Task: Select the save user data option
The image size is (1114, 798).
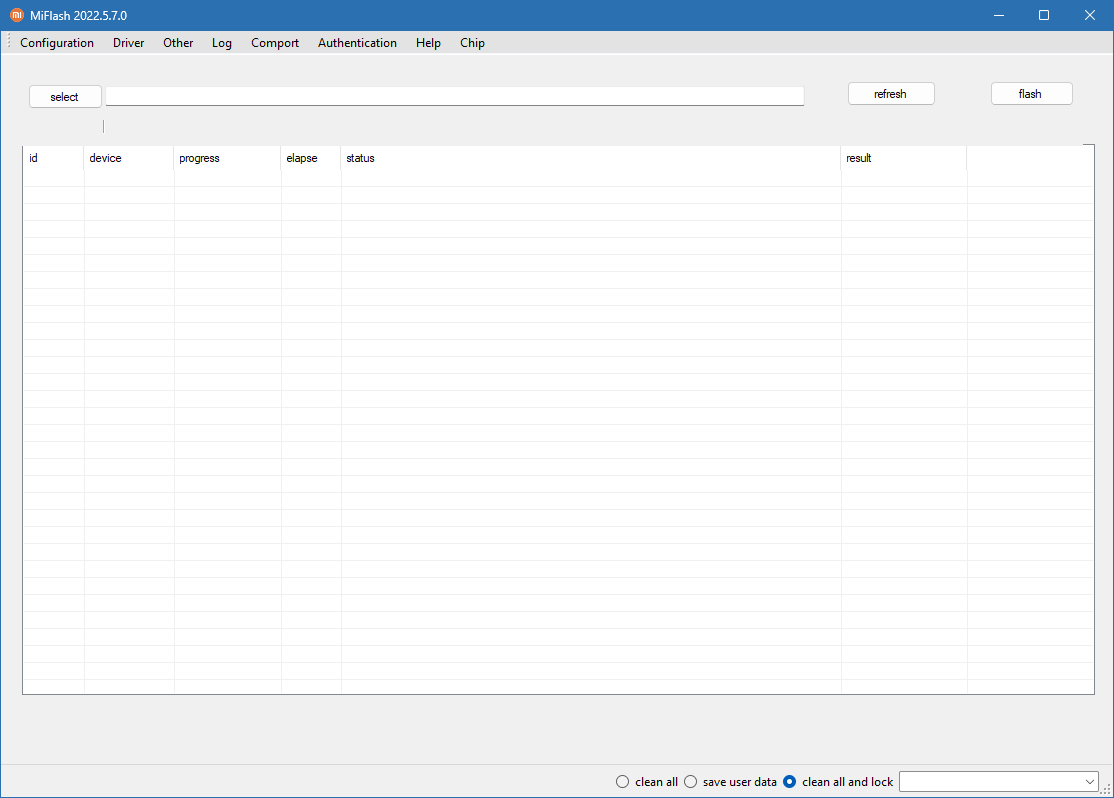Action: 730,782
